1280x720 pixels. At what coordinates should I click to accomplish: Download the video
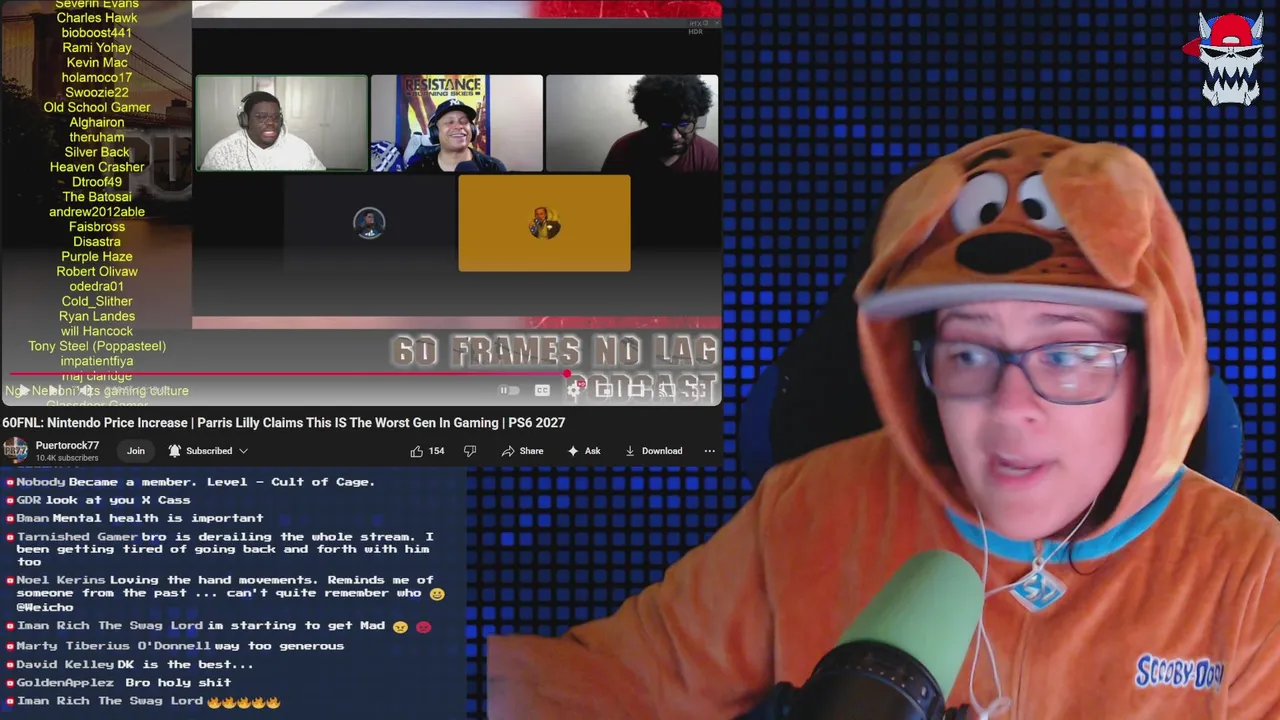click(653, 451)
